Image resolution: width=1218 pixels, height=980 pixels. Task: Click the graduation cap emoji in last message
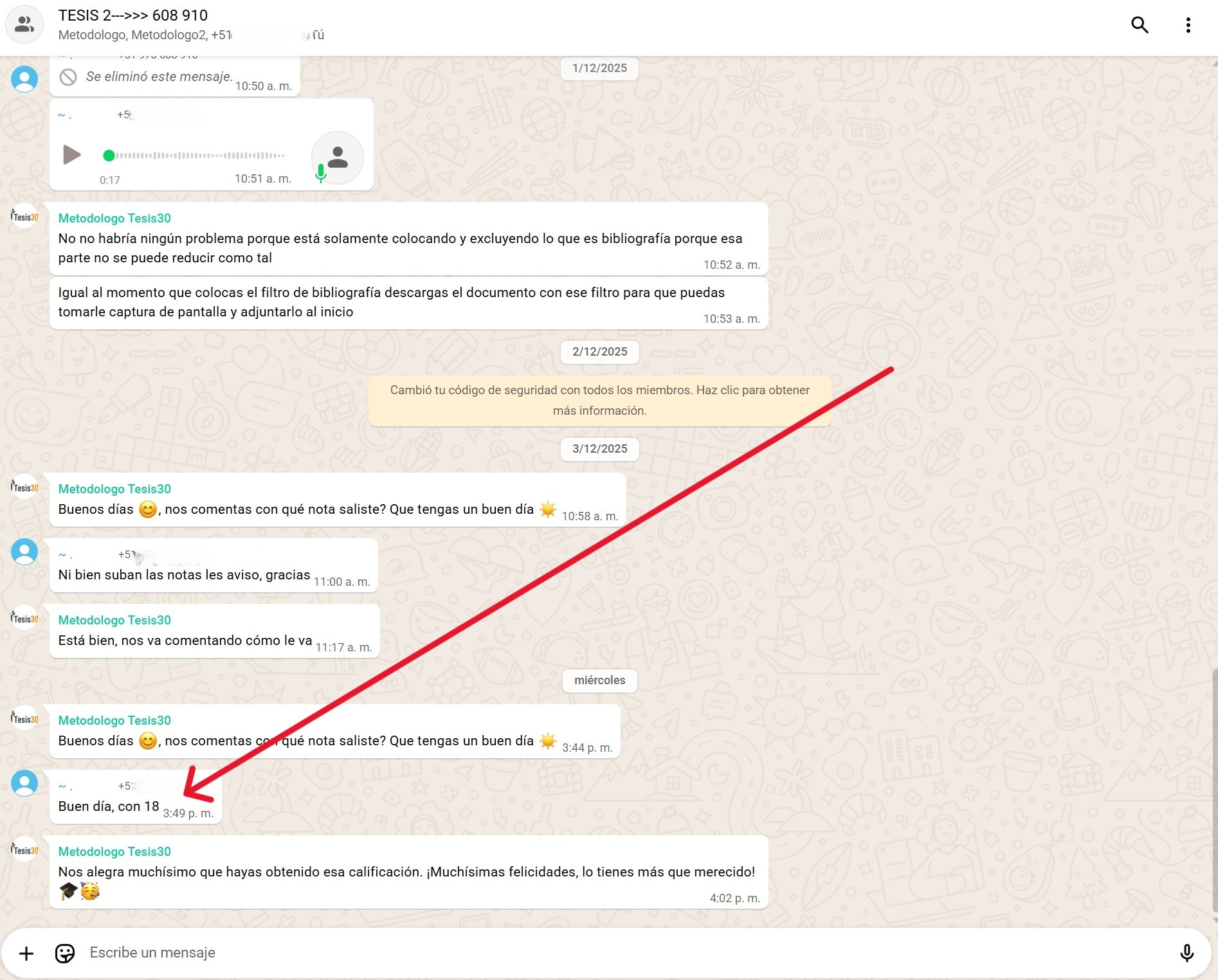point(68,891)
